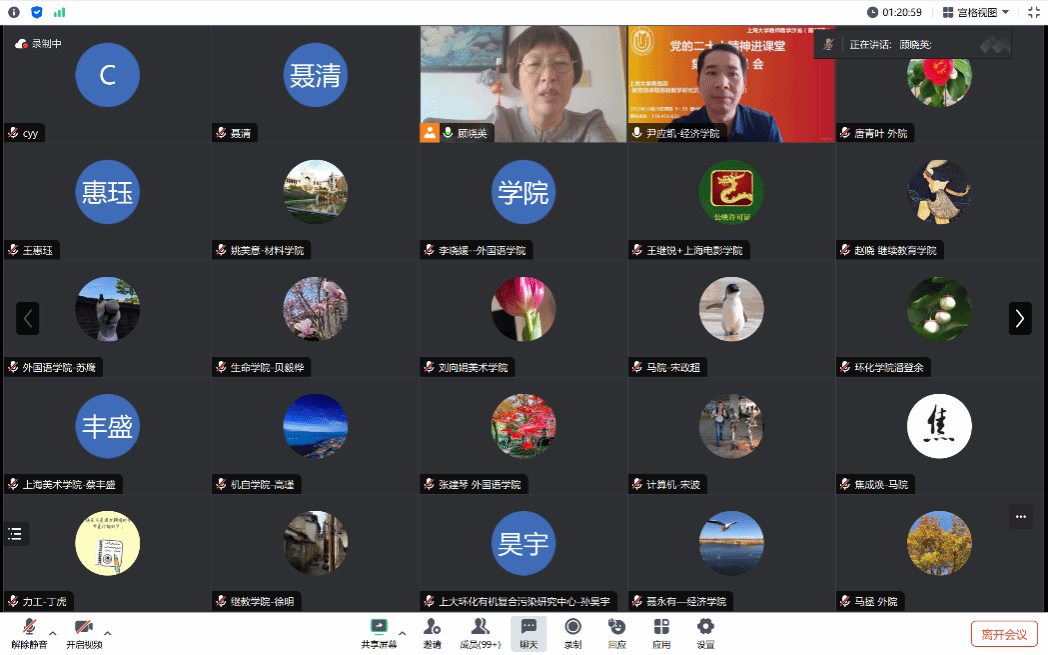The width and height of the screenshot is (1048, 655).
Task: Click the red 离开会议 leave button
Action: 1004,634
